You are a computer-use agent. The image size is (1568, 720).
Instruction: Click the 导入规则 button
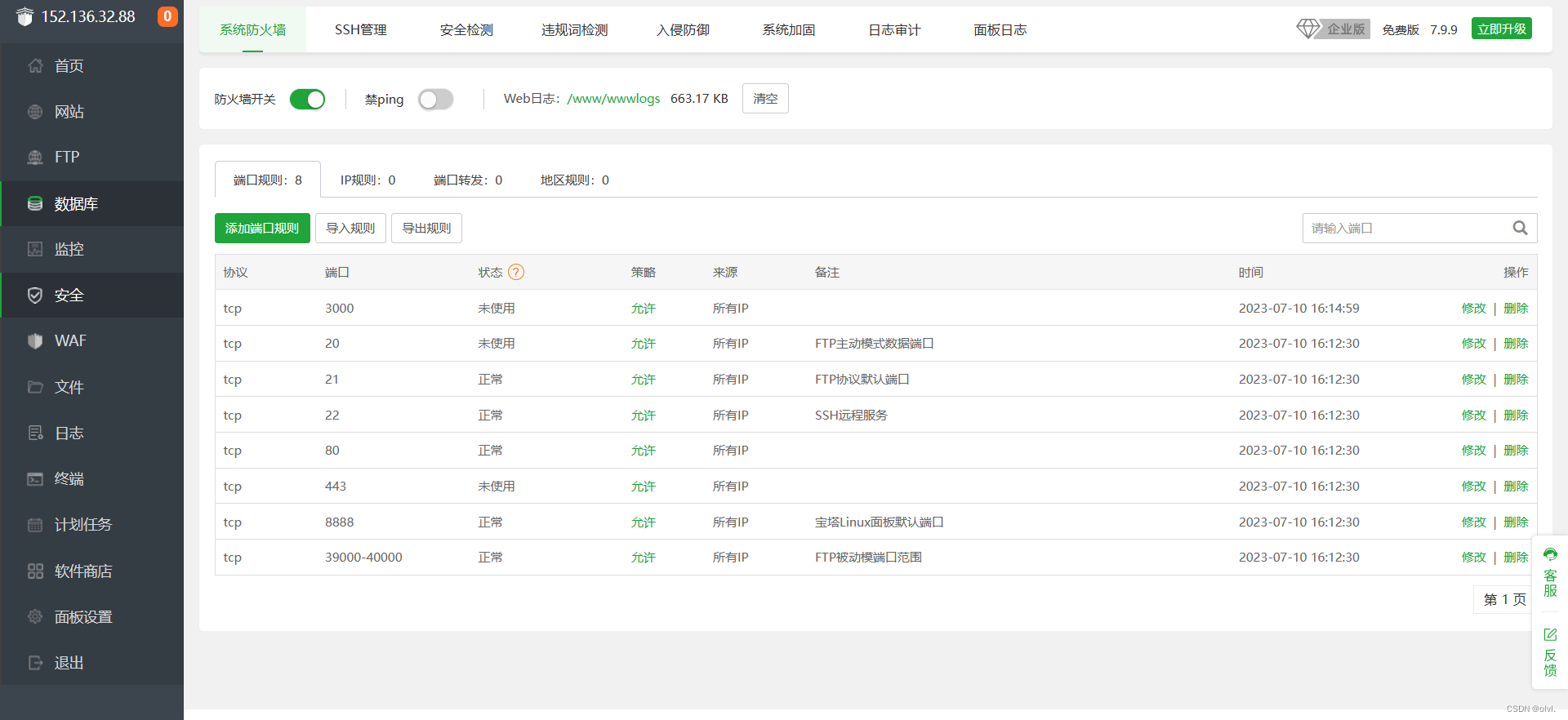coord(350,229)
